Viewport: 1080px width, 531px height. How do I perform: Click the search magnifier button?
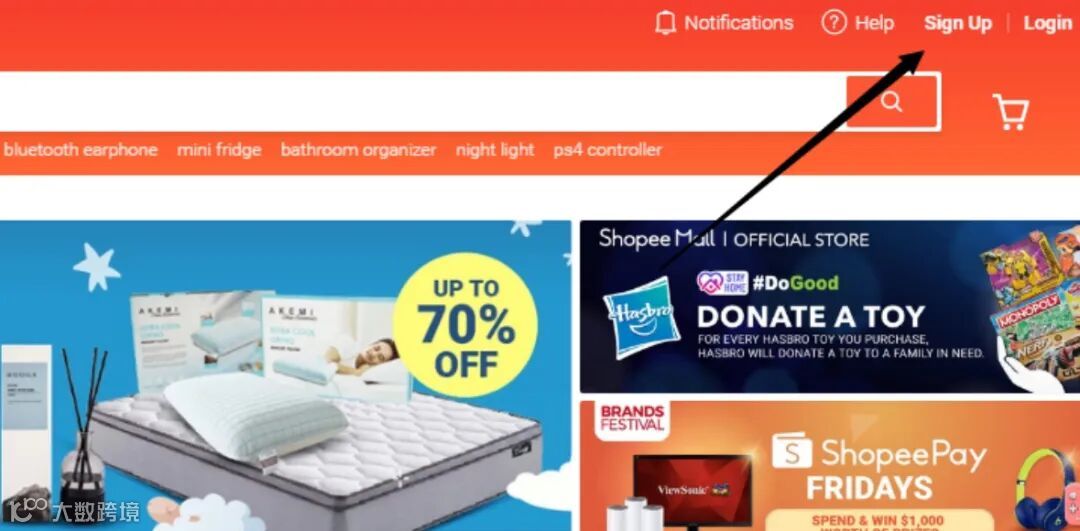893,102
